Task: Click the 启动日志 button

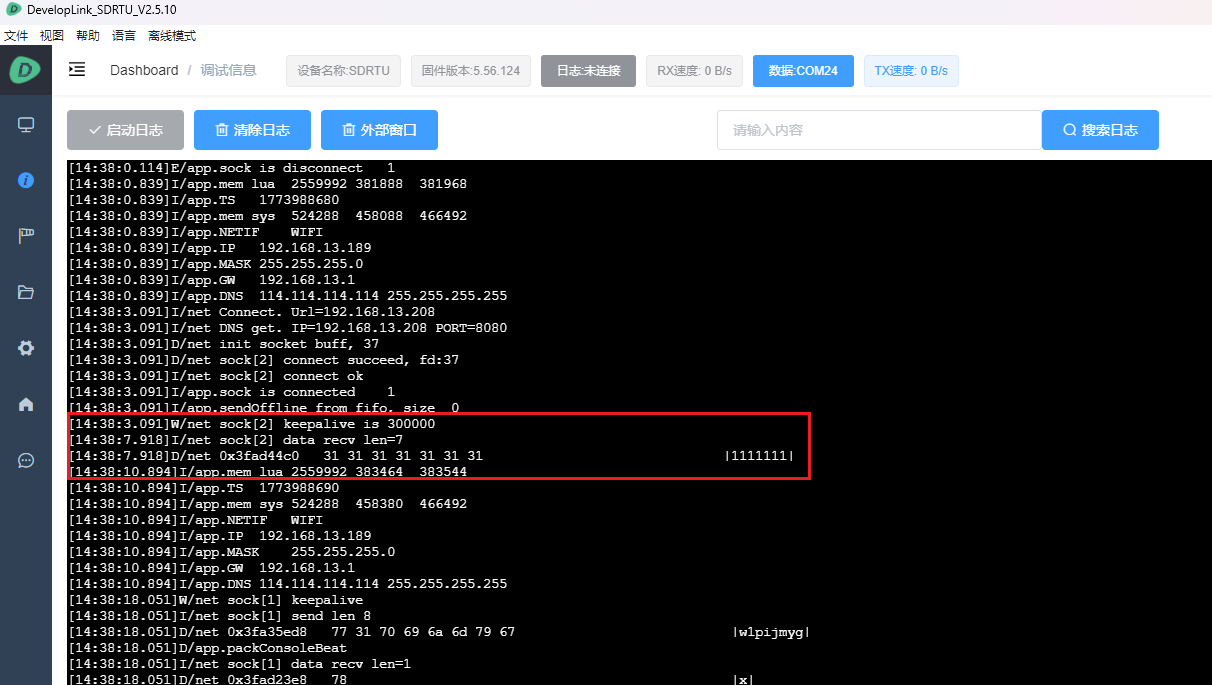Action: 125,130
